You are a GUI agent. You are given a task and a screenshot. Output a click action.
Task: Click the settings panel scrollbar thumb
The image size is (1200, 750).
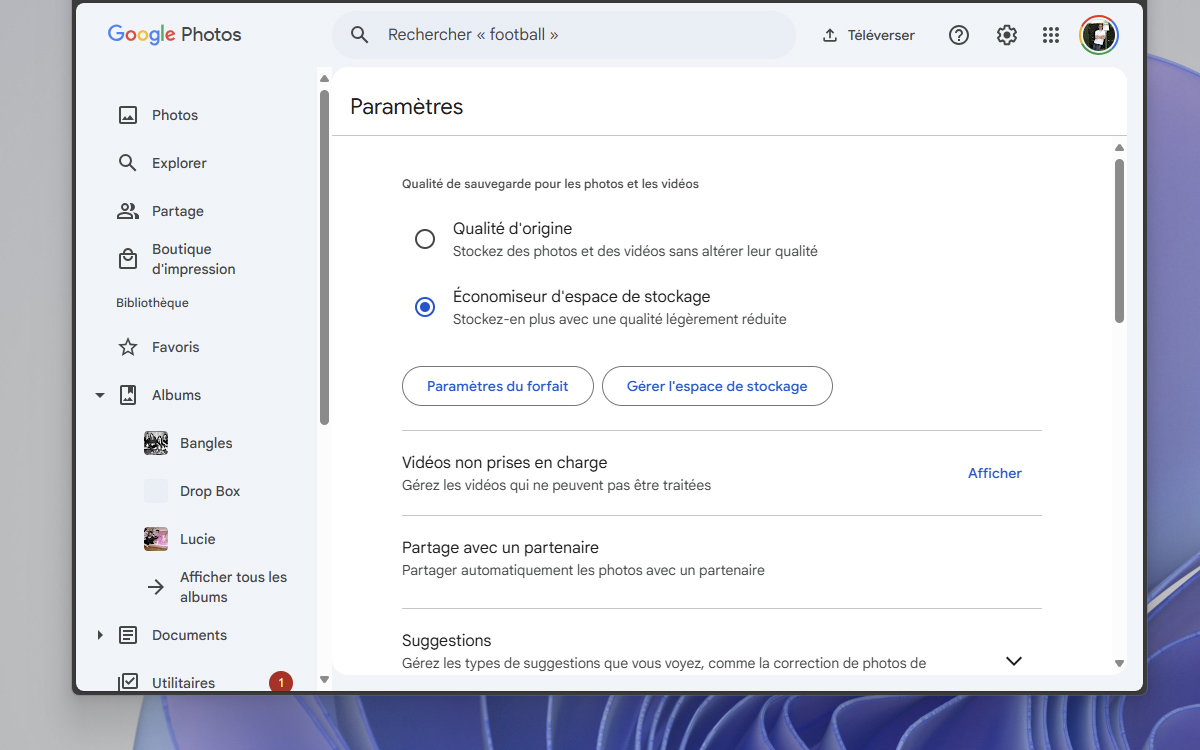click(x=1119, y=241)
